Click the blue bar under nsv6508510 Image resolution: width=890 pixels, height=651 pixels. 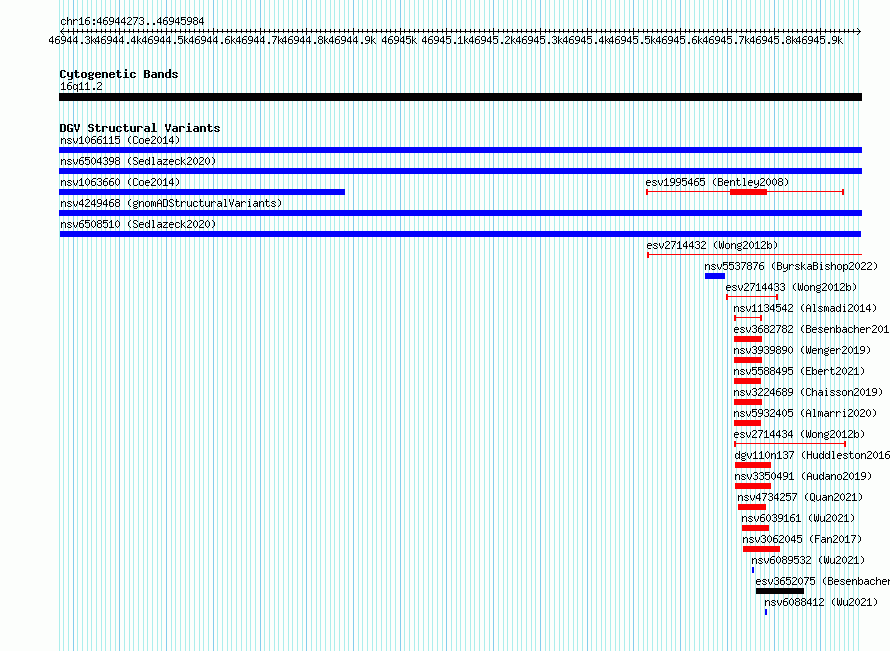coord(460,234)
